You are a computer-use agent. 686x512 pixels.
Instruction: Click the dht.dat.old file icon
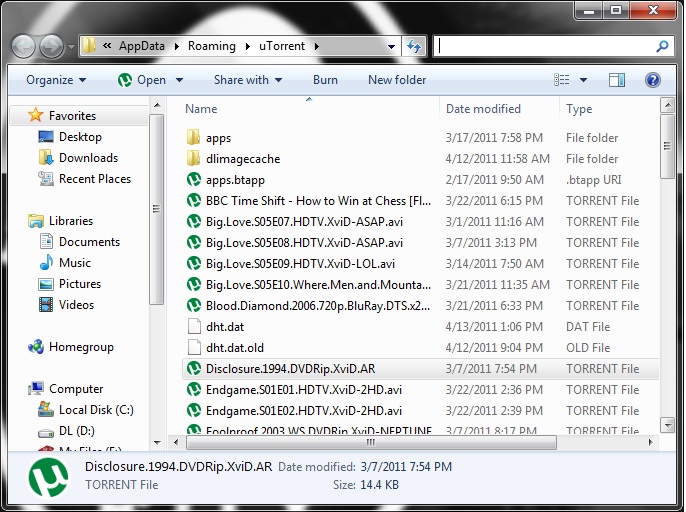click(193, 347)
